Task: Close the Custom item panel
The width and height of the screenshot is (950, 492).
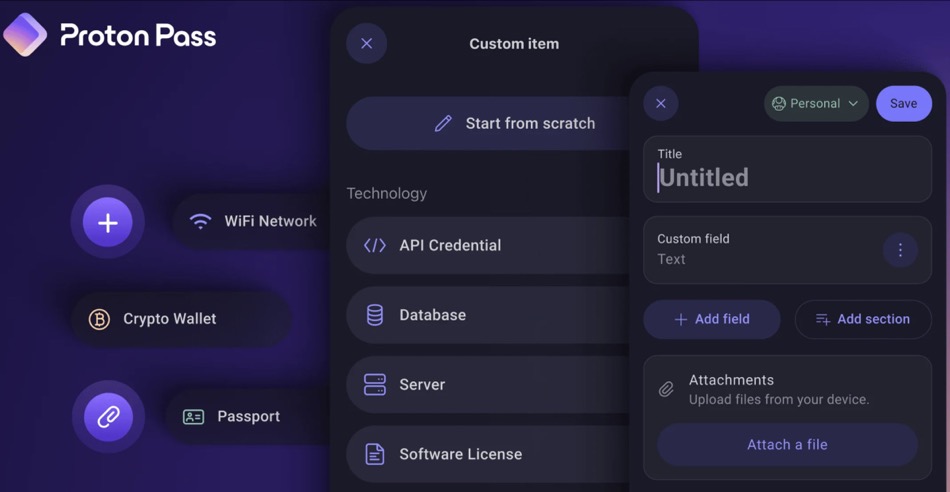Action: [x=367, y=44]
